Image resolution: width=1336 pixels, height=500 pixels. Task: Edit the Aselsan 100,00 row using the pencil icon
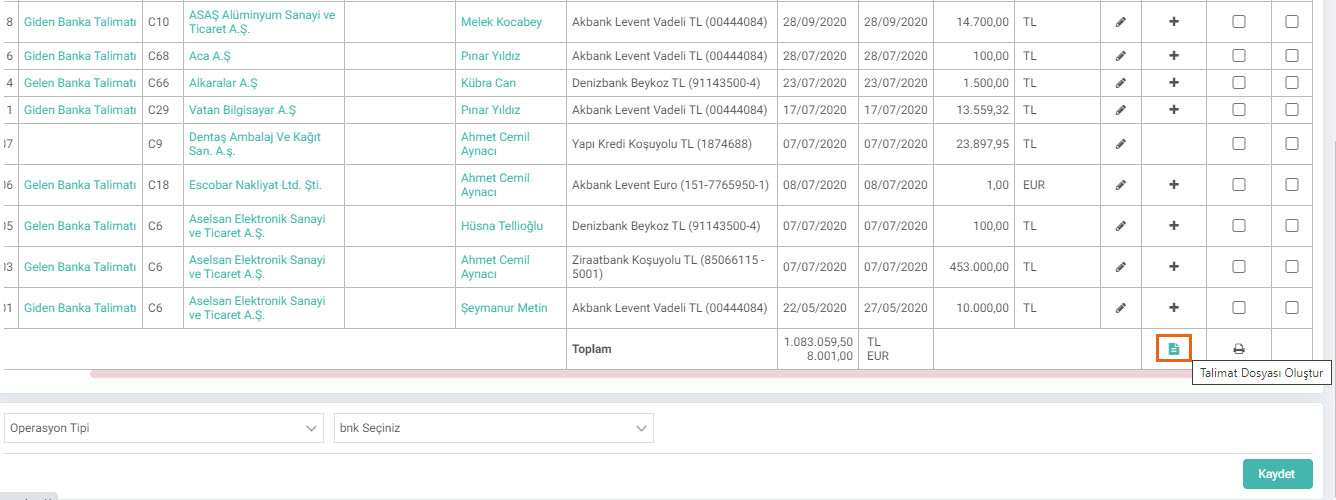point(1121,226)
